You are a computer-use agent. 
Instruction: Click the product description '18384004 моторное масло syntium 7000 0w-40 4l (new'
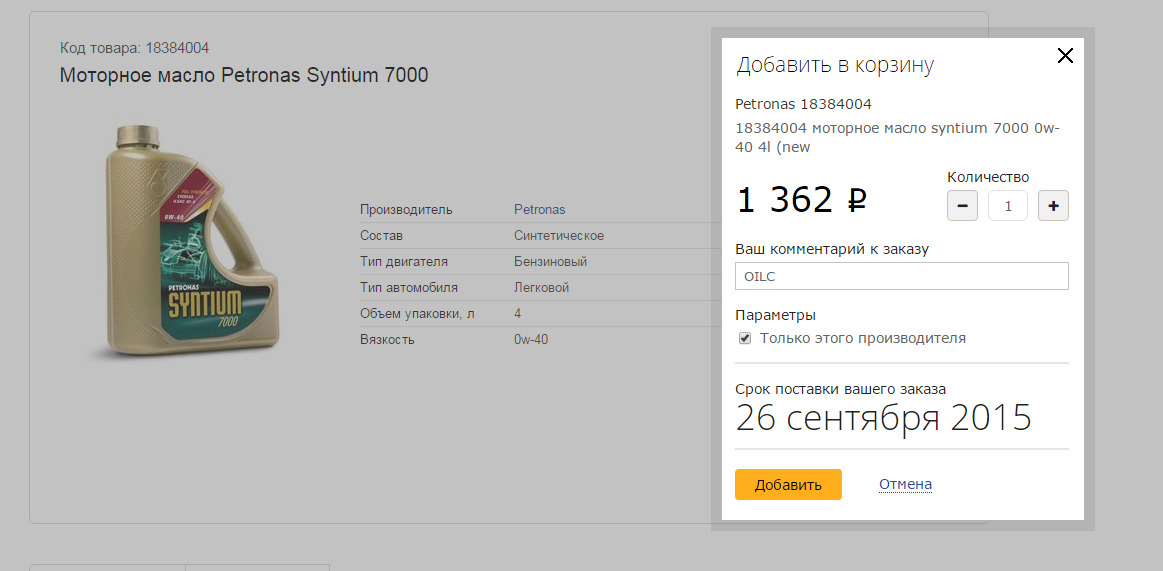[x=897, y=137]
